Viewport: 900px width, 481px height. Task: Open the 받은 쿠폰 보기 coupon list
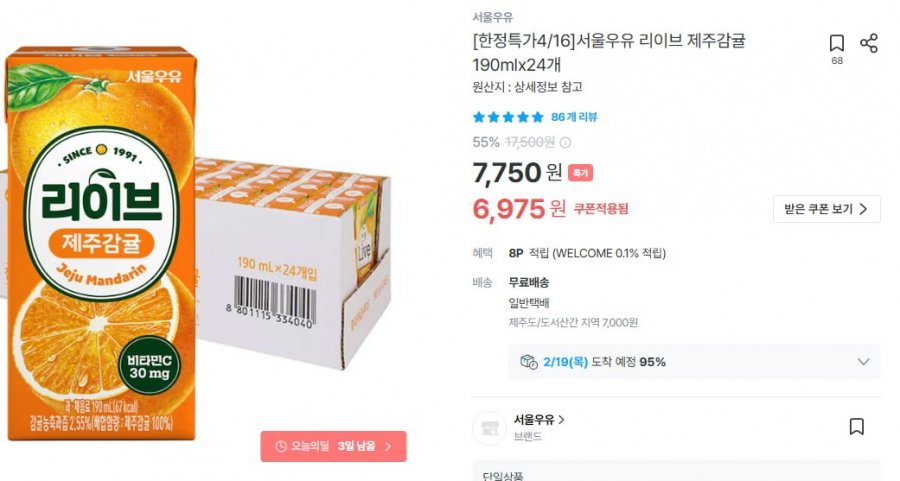coord(826,209)
